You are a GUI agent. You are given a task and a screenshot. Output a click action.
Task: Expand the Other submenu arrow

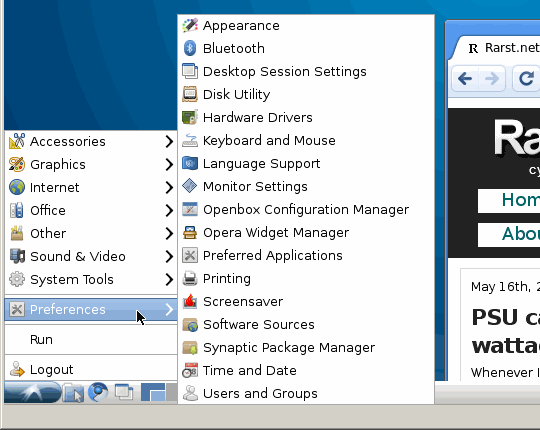169,233
